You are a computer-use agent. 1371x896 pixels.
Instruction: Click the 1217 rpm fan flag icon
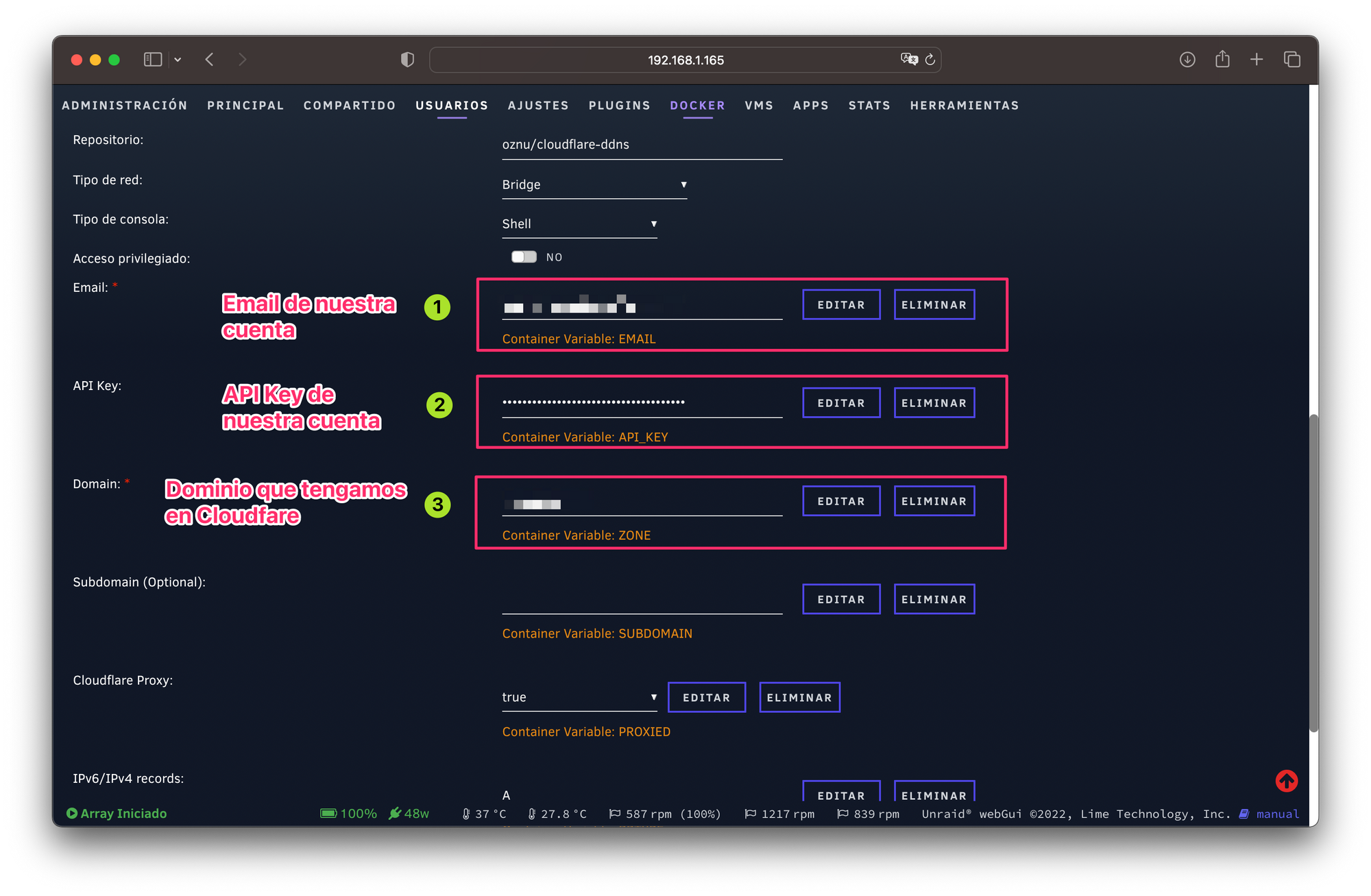[751, 814]
